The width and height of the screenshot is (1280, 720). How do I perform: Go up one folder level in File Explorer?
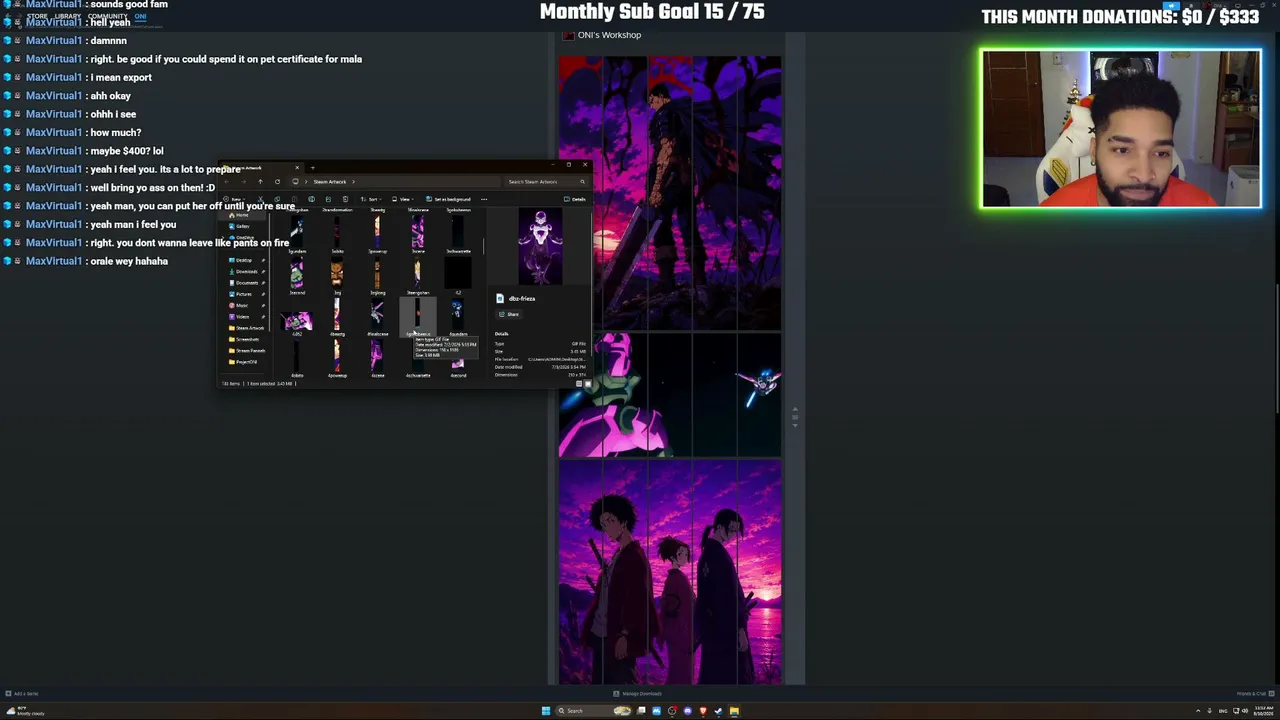pos(260,182)
